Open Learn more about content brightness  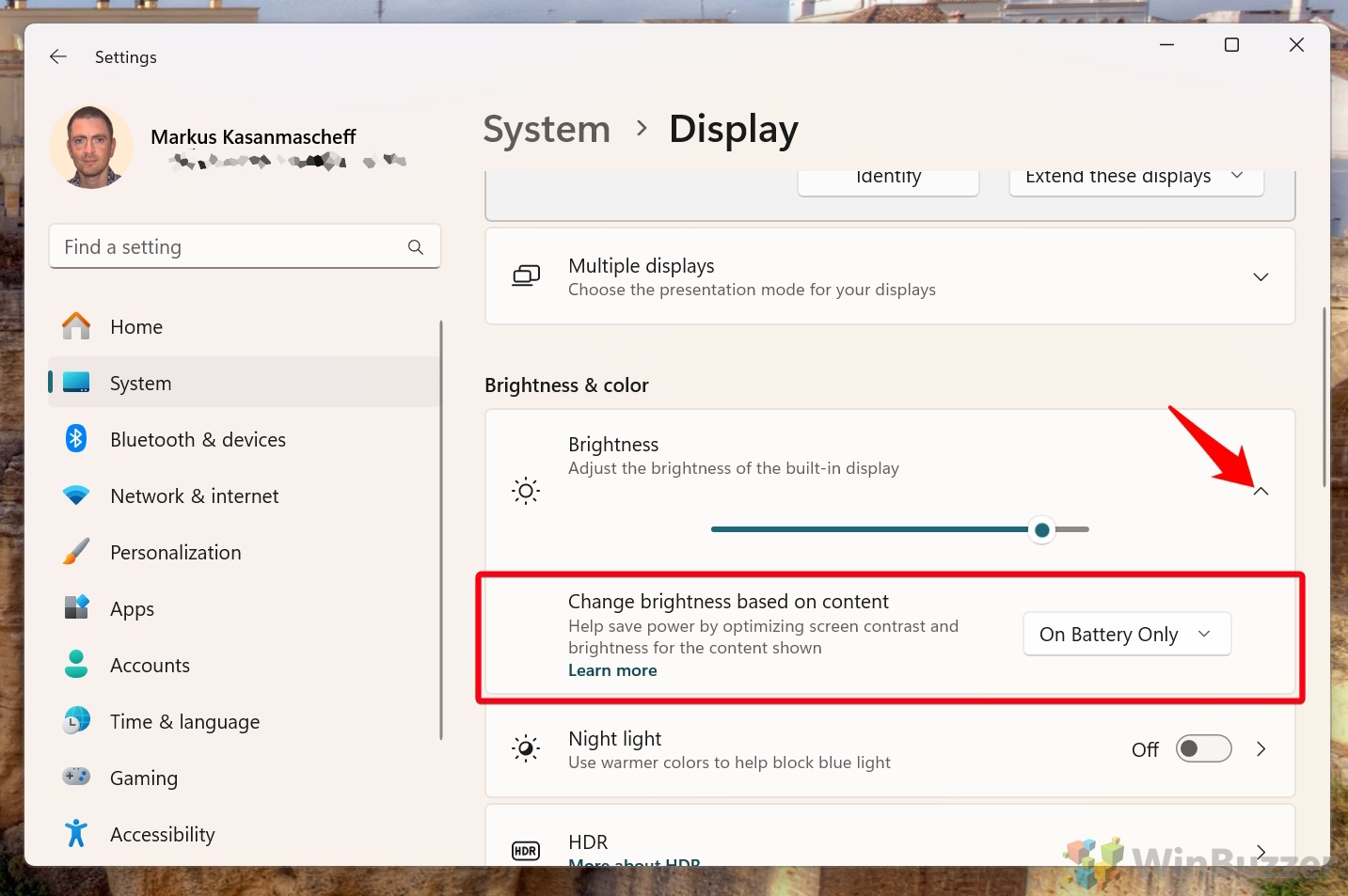(x=612, y=670)
